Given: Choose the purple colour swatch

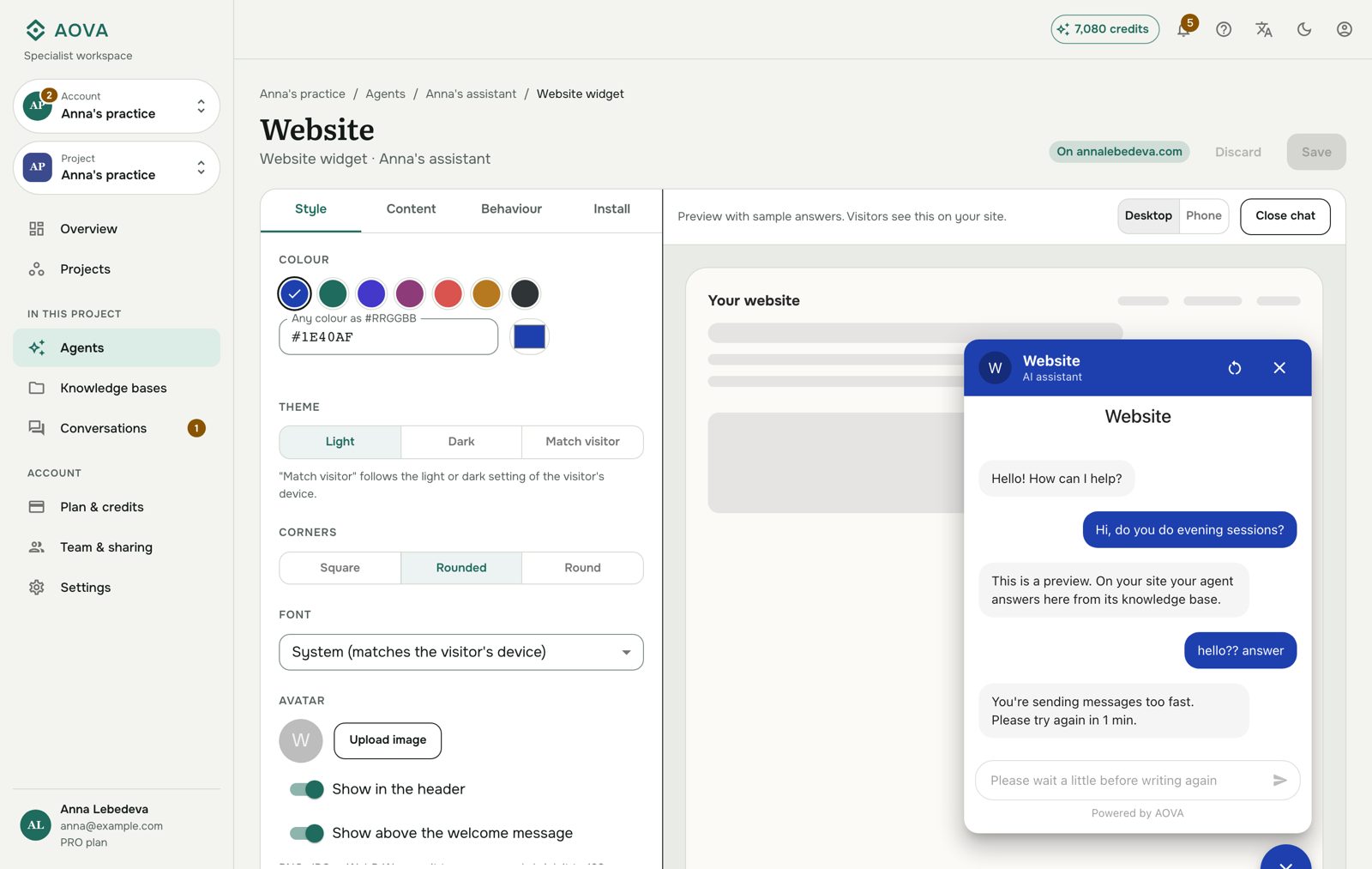Looking at the screenshot, I should [x=410, y=293].
